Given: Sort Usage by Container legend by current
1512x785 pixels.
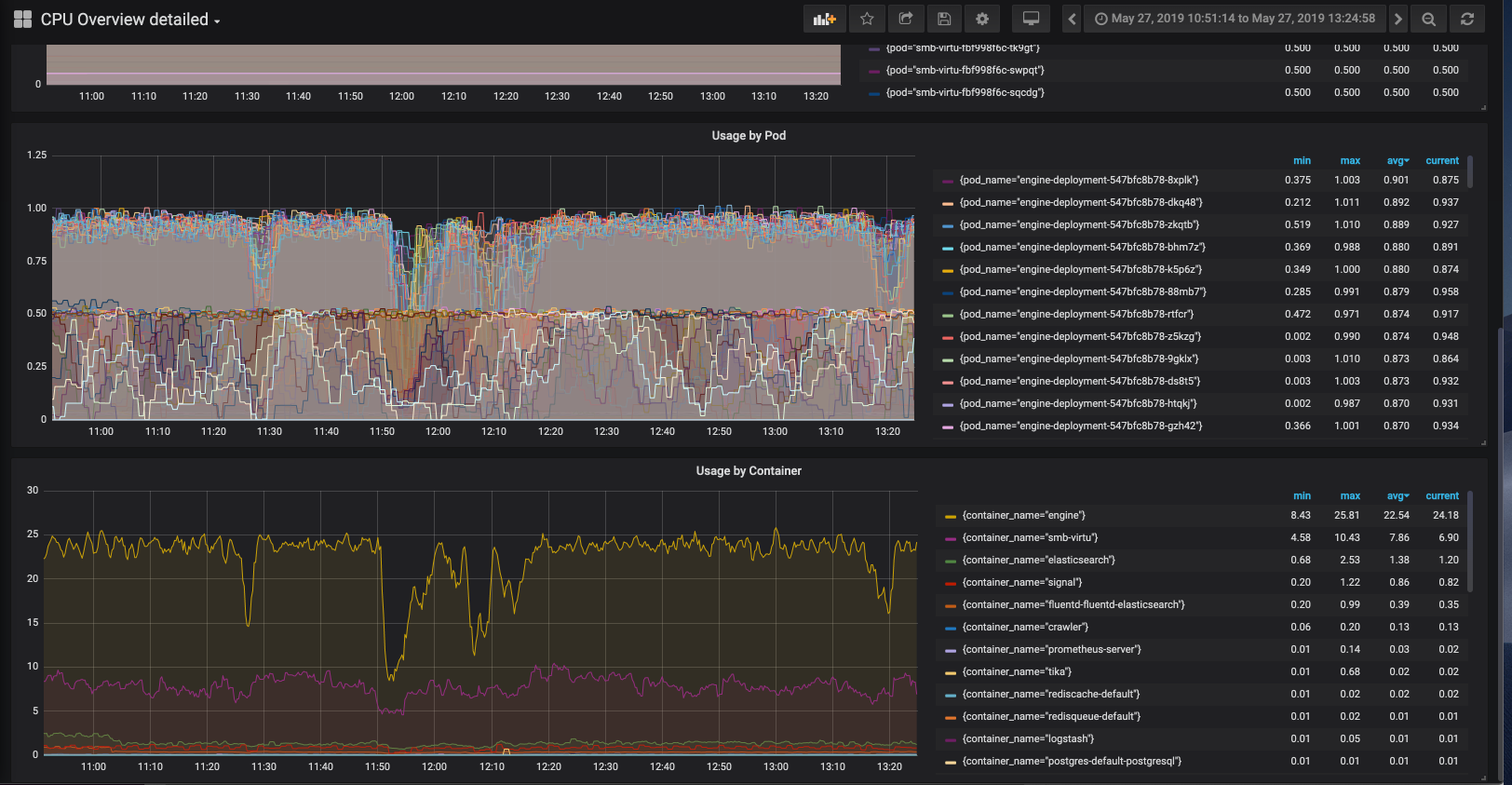Looking at the screenshot, I should pos(1441,496).
